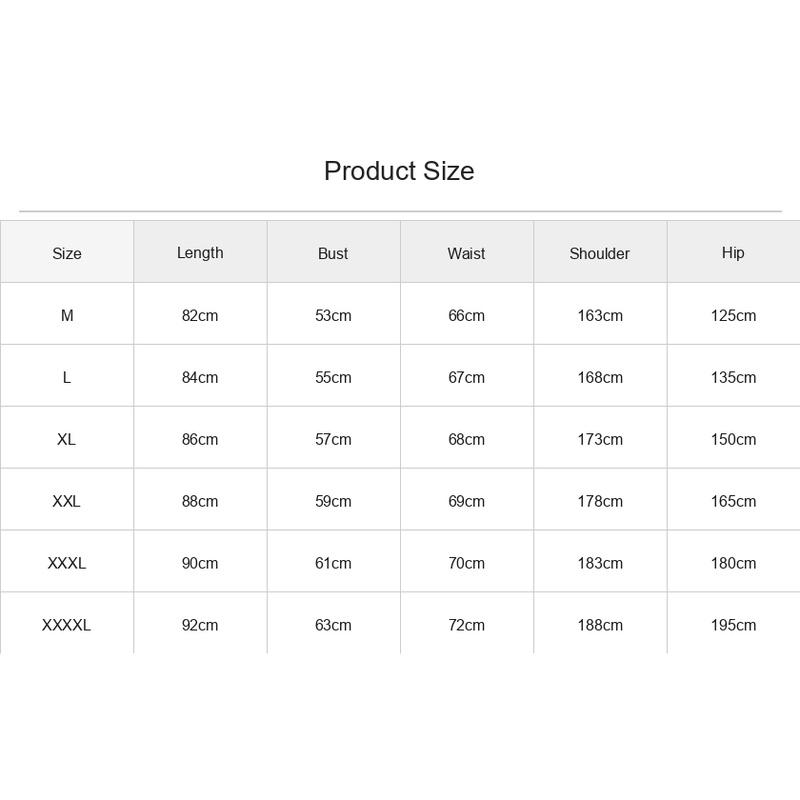Viewport: 800px width, 800px height.
Task: Click the 82cm length cell
Action: 200,315
